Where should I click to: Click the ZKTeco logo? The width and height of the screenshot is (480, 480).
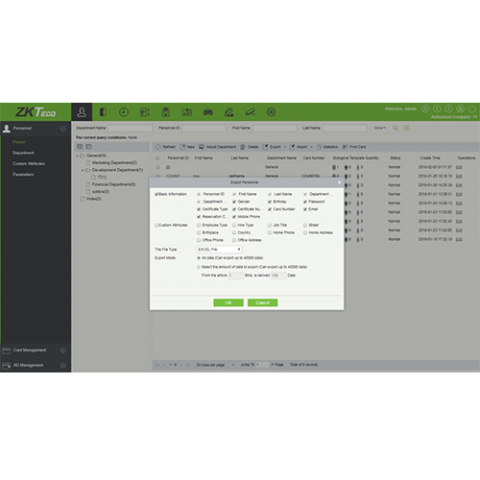pyautogui.click(x=35, y=112)
